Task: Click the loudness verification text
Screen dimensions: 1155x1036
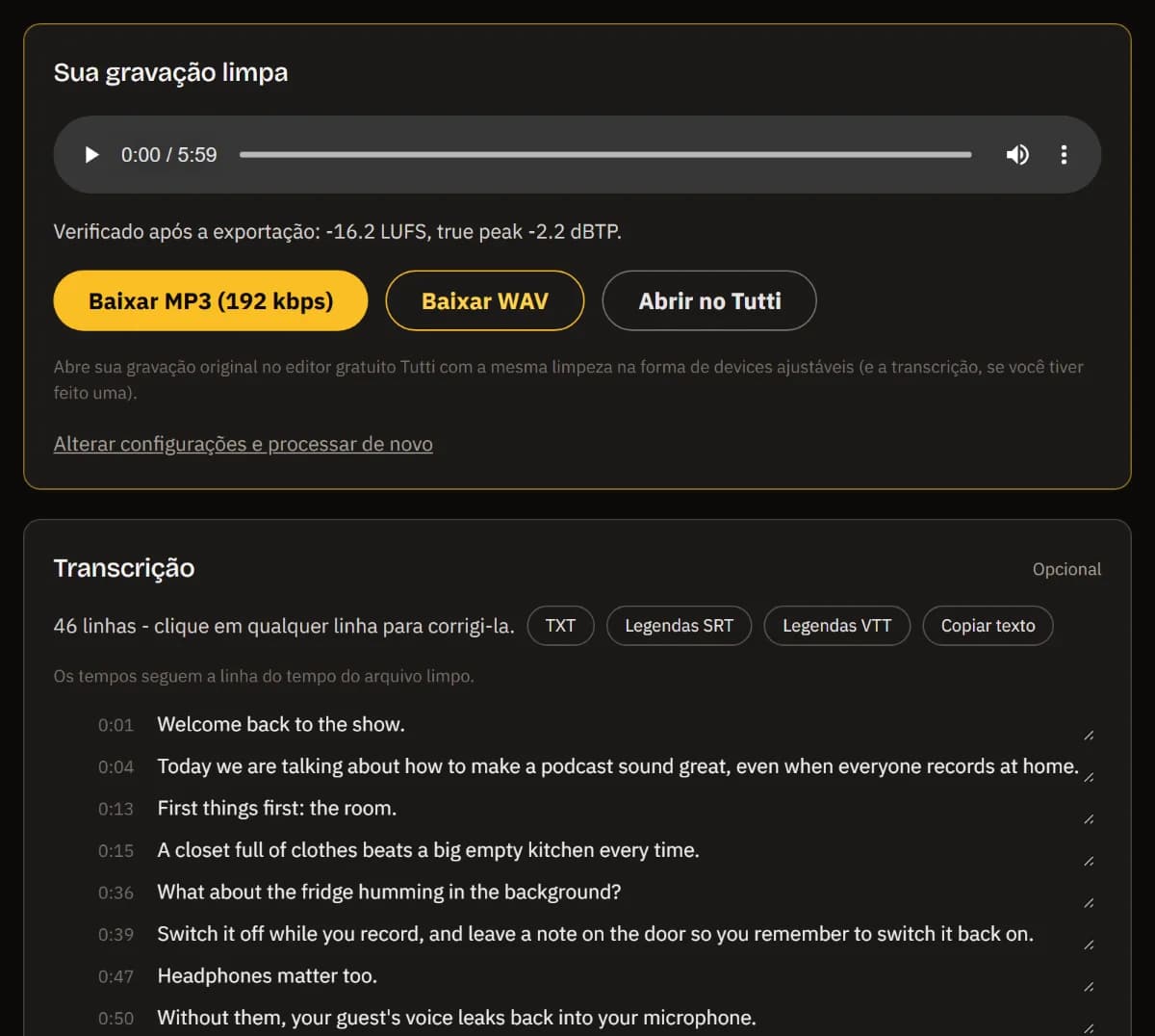Action: coord(338,232)
